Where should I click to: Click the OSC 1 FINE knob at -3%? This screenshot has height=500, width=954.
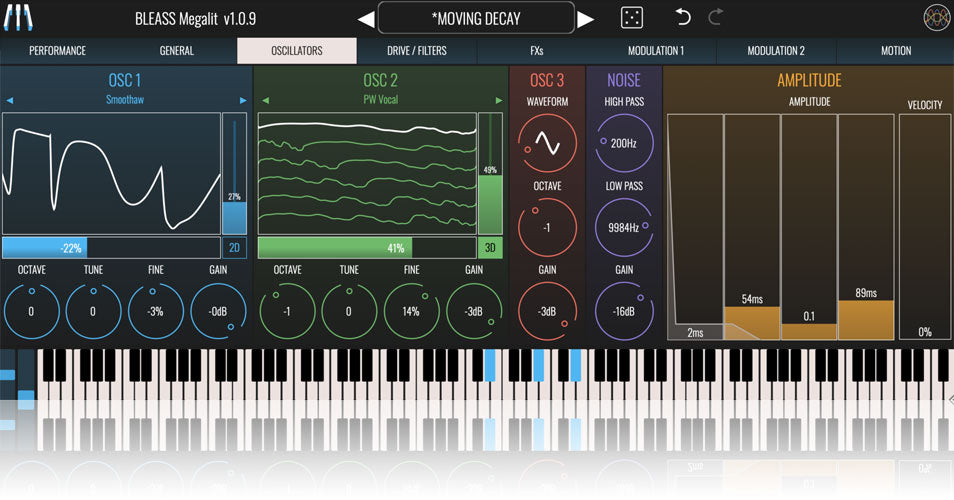pos(156,311)
